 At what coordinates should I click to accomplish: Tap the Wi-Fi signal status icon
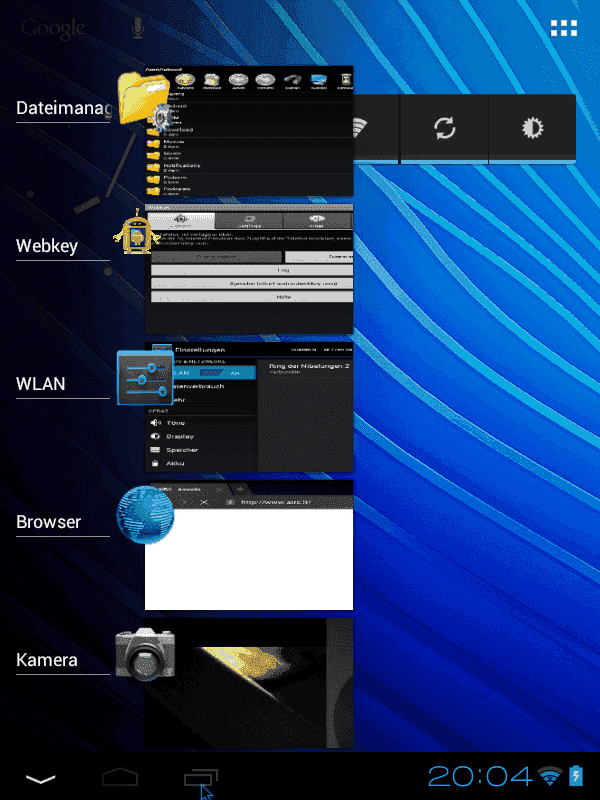(x=550, y=777)
